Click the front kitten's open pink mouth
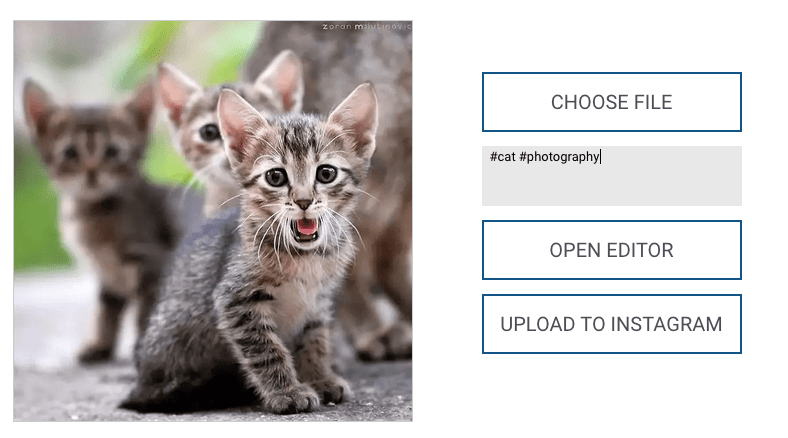 306,229
